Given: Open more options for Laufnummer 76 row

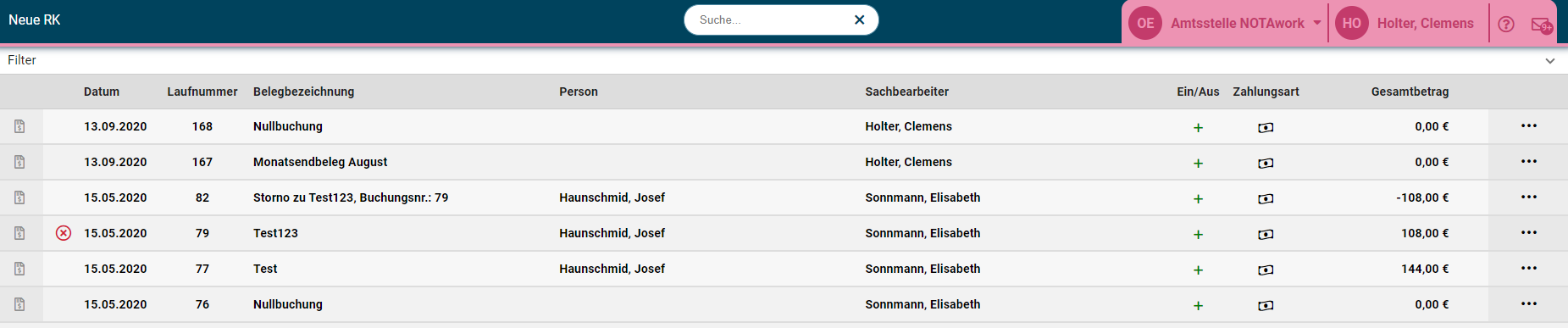Looking at the screenshot, I should point(1528,303).
